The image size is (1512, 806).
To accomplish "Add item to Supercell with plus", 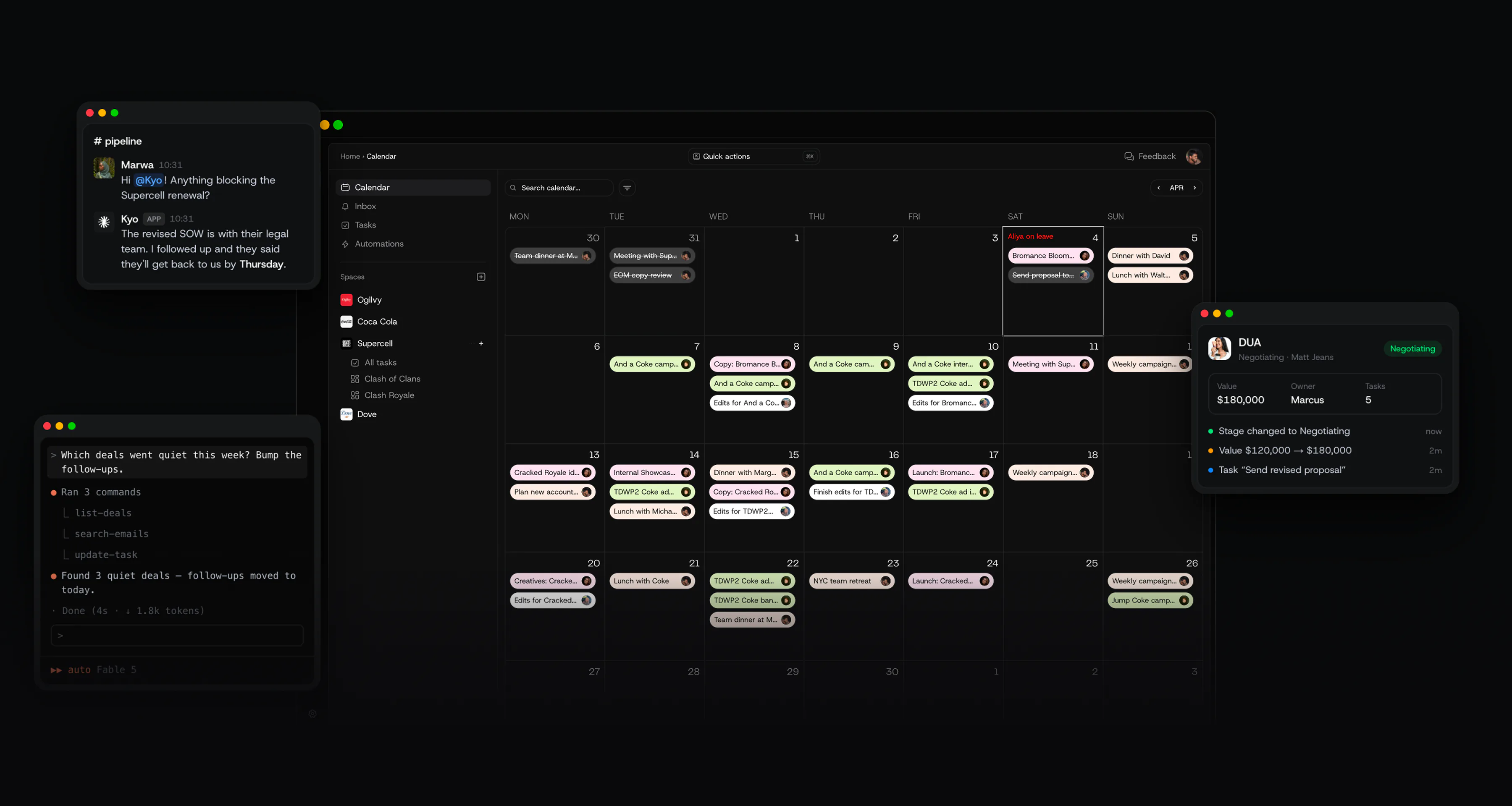I will (x=481, y=343).
